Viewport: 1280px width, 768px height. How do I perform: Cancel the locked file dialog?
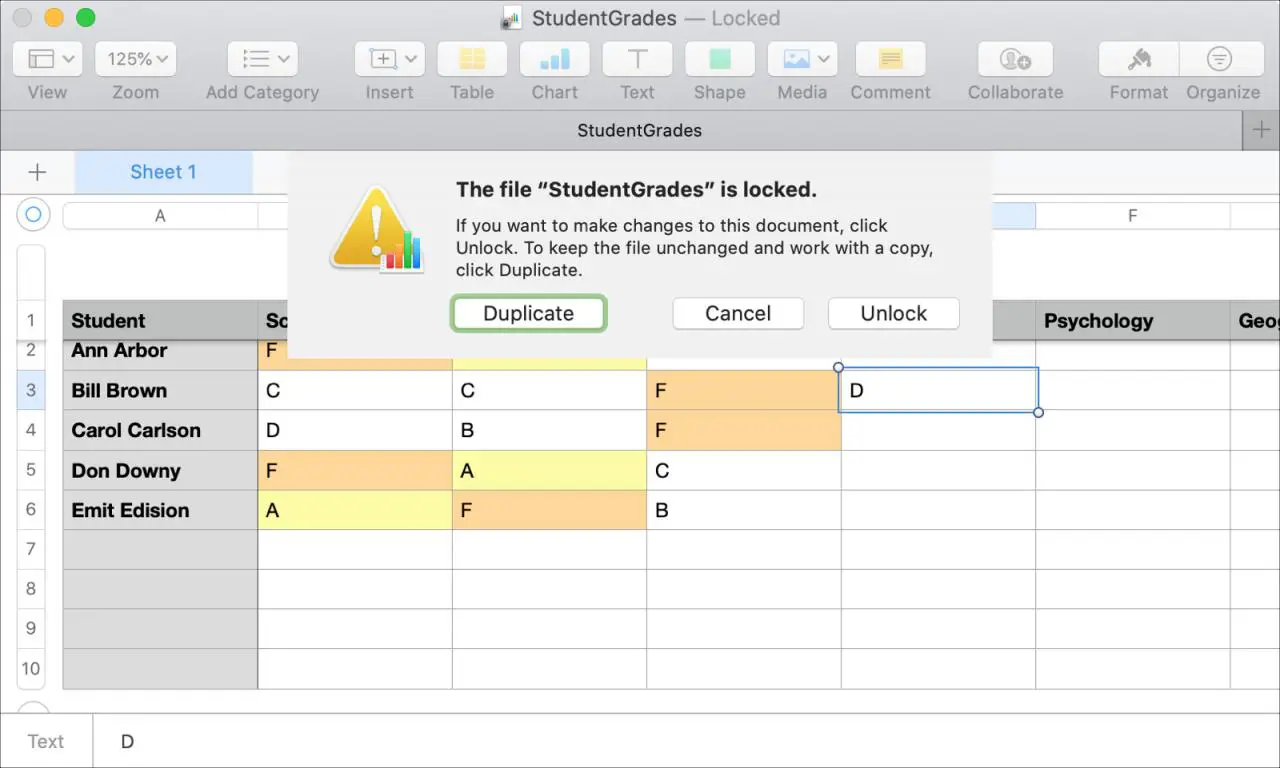[x=738, y=313]
